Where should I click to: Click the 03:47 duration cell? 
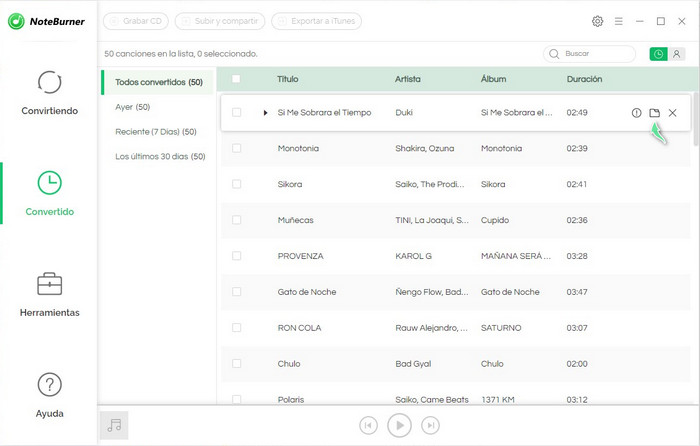577,292
